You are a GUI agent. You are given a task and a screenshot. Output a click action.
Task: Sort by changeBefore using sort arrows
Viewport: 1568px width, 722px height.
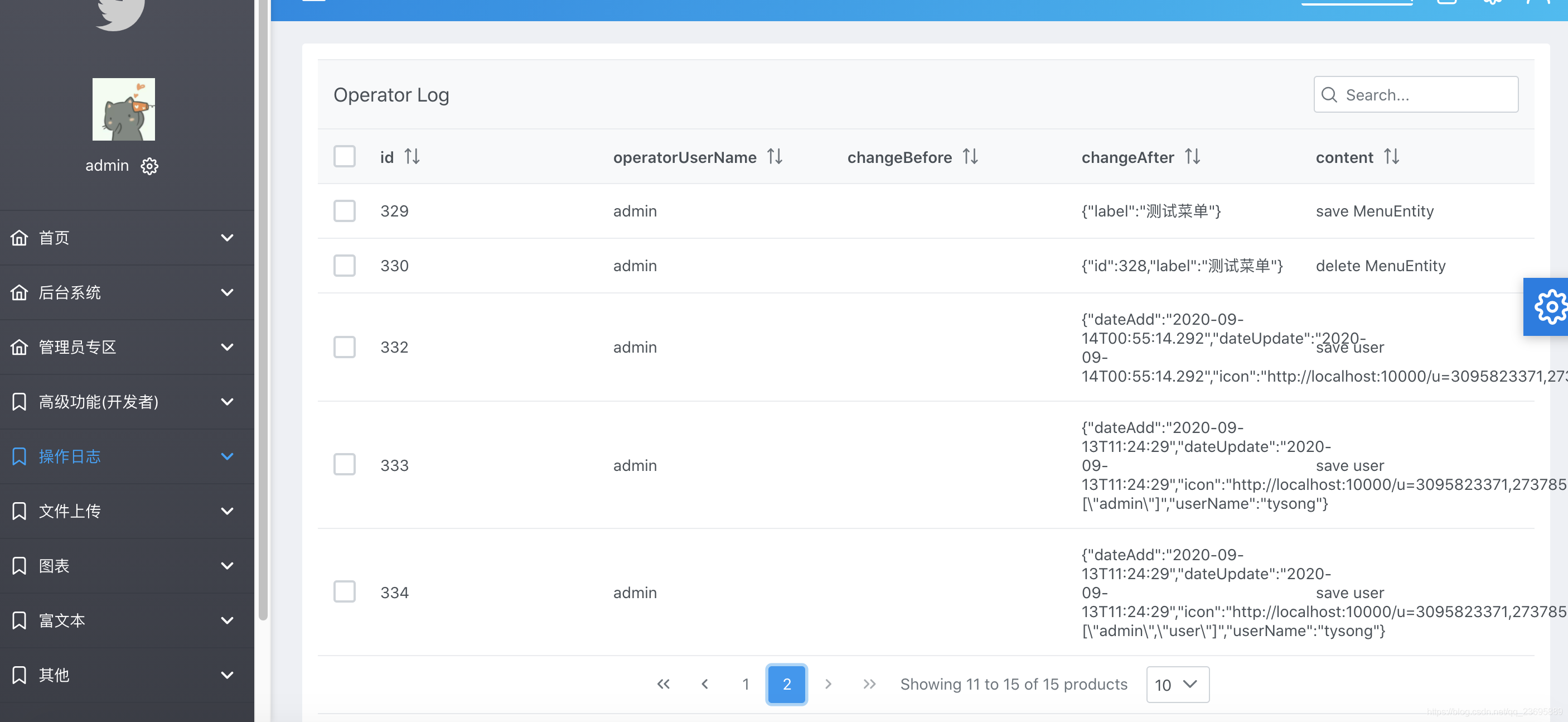click(x=970, y=157)
